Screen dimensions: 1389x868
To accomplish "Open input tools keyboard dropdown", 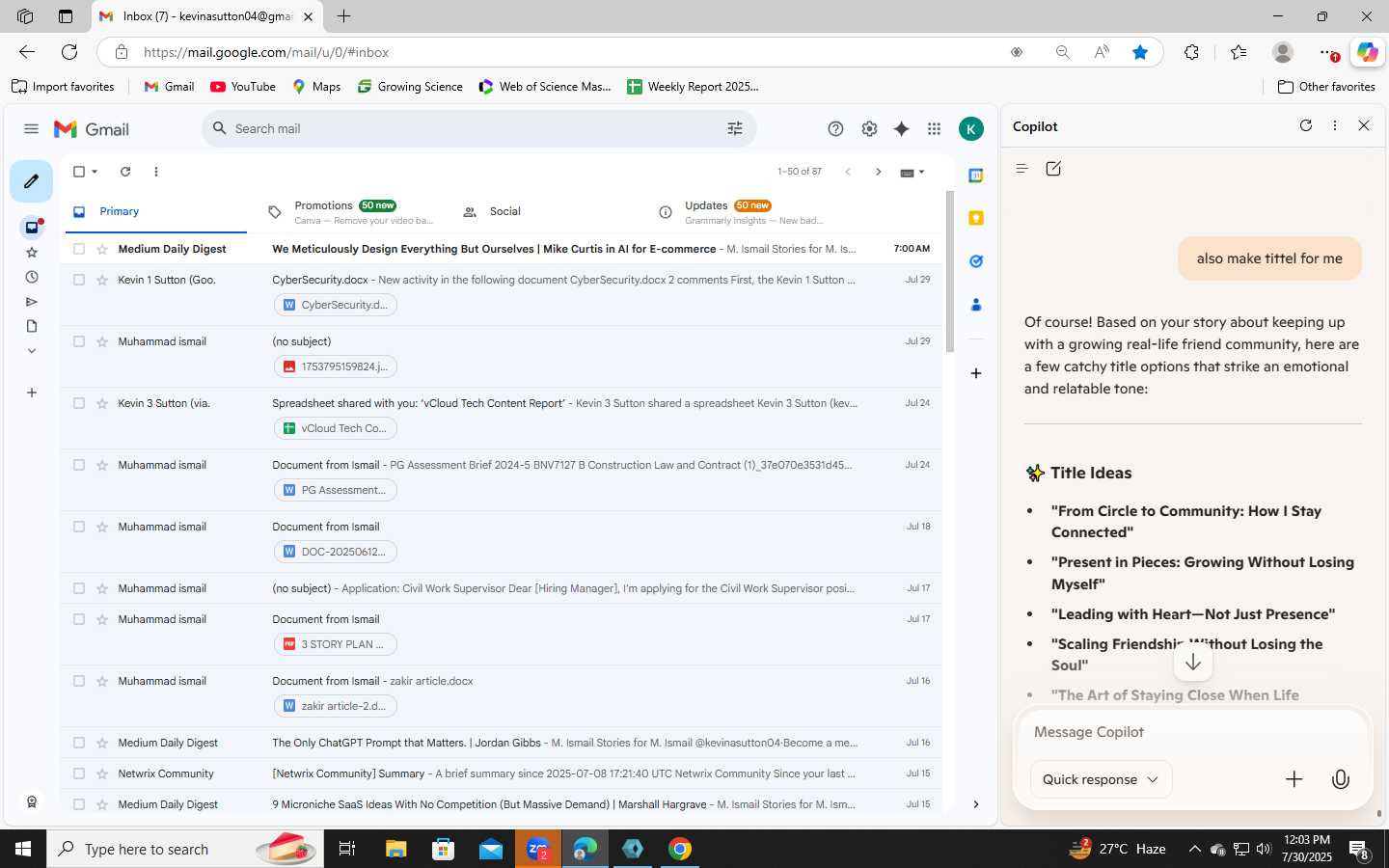I will pyautogui.click(x=912, y=172).
